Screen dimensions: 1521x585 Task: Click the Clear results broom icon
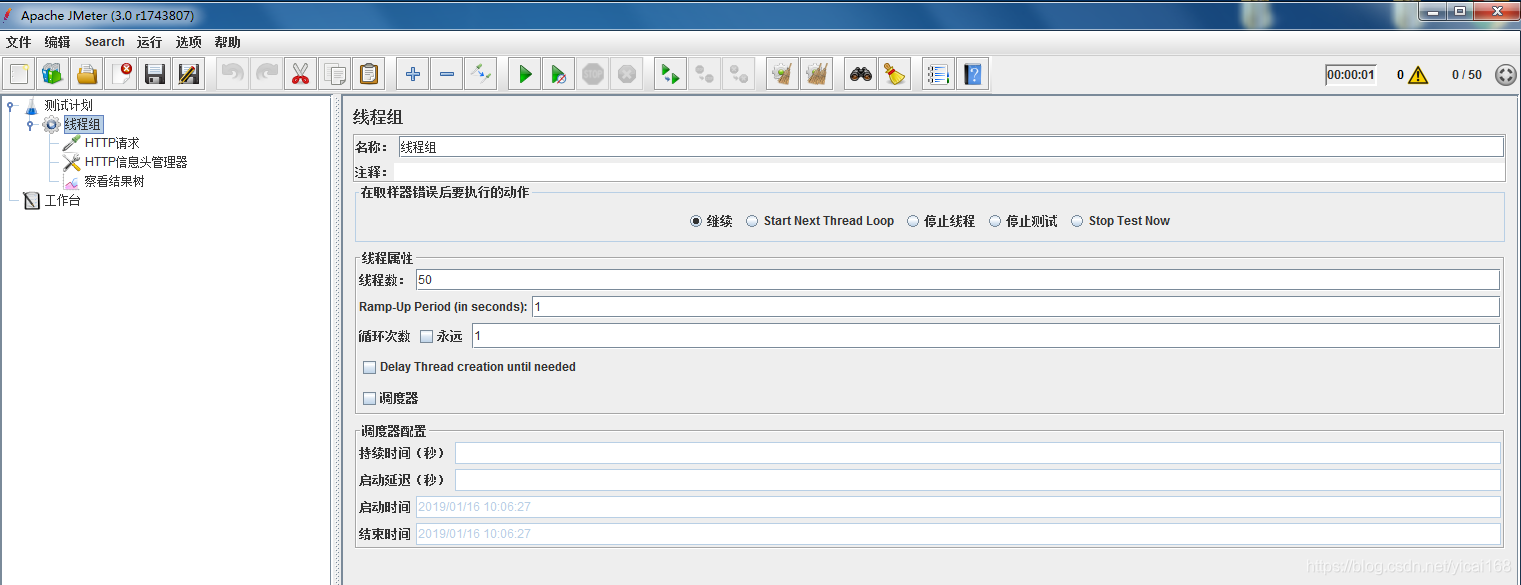[783, 74]
